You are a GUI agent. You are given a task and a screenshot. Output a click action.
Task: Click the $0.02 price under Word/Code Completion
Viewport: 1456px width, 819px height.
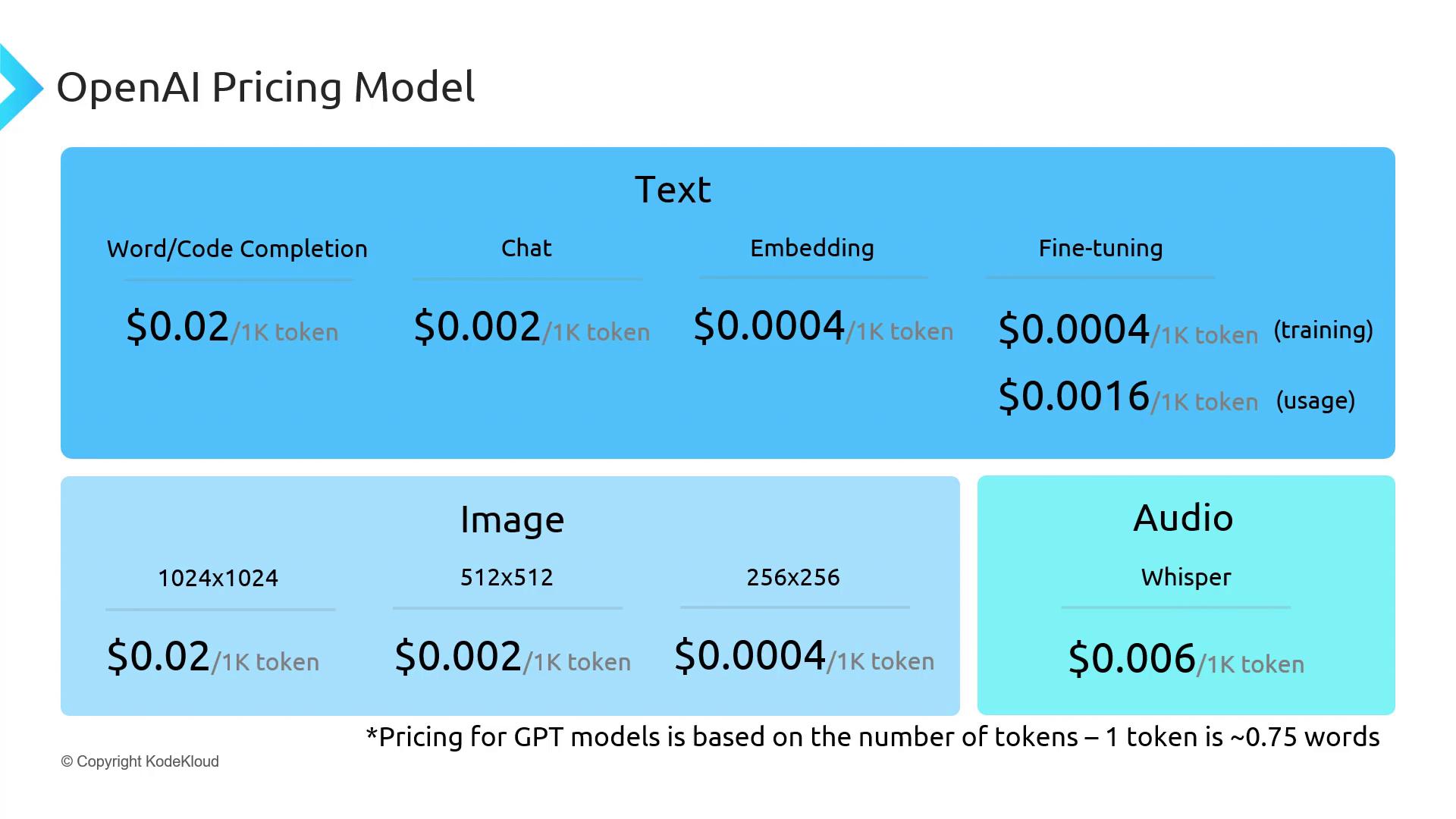click(177, 327)
